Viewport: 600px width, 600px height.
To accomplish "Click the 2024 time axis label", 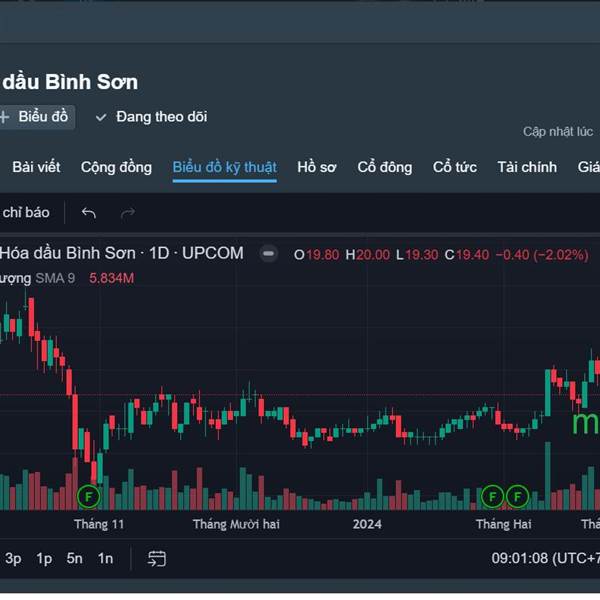I will click(x=367, y=524).
